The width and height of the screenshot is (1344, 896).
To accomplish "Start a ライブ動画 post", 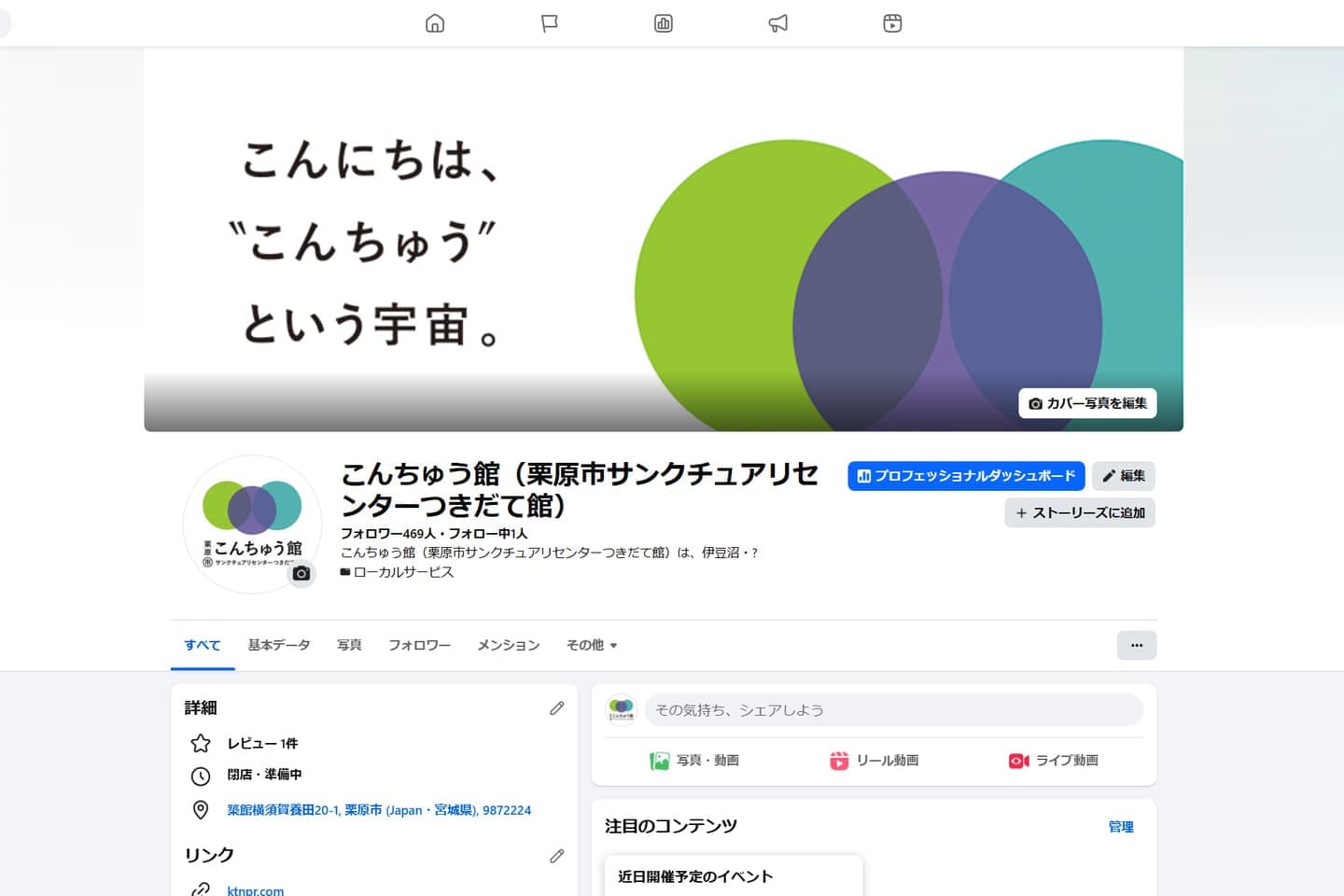I will (1054, 761).
